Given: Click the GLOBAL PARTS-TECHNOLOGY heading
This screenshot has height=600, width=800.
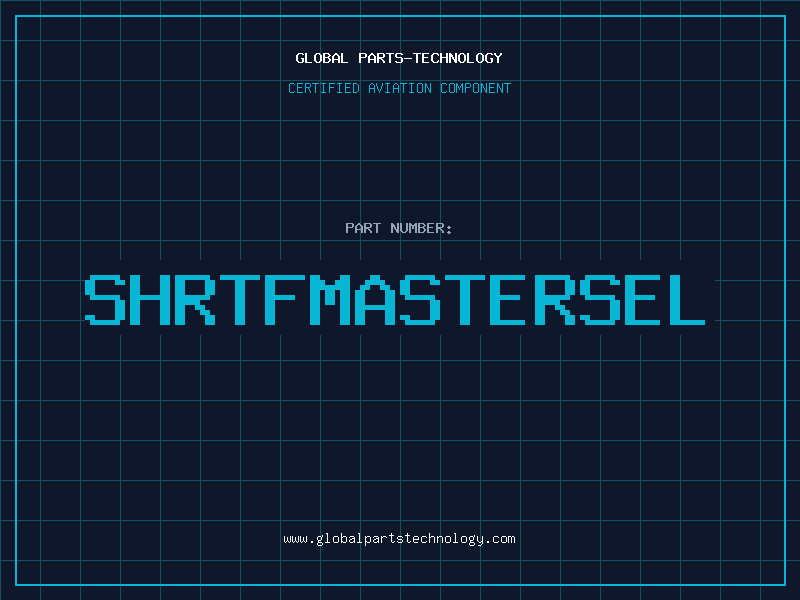Looking at the screenshot, I should [399, 58].
